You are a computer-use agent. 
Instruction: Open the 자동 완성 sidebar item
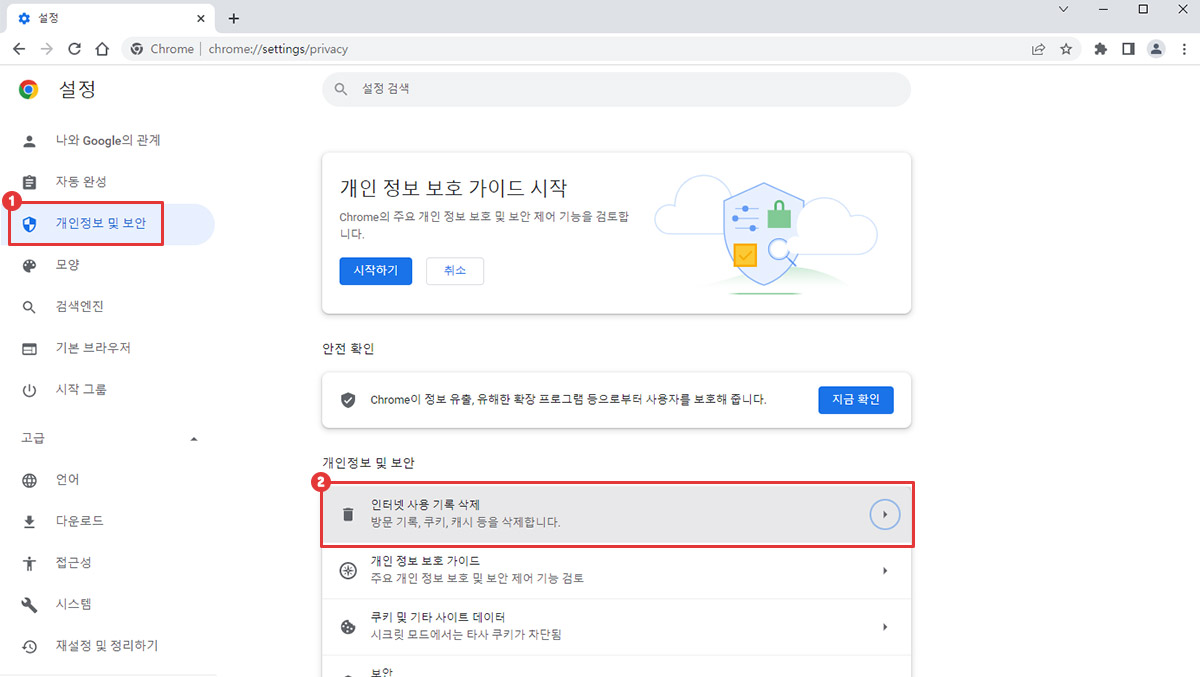tap(81, 182)
